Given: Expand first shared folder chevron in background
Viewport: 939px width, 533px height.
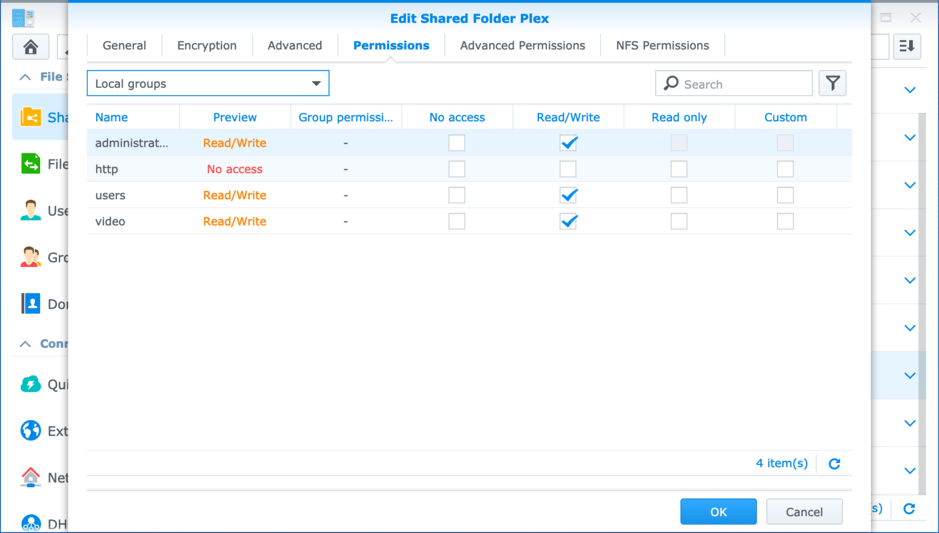Looking at the screenshot, I should point(910,90).
